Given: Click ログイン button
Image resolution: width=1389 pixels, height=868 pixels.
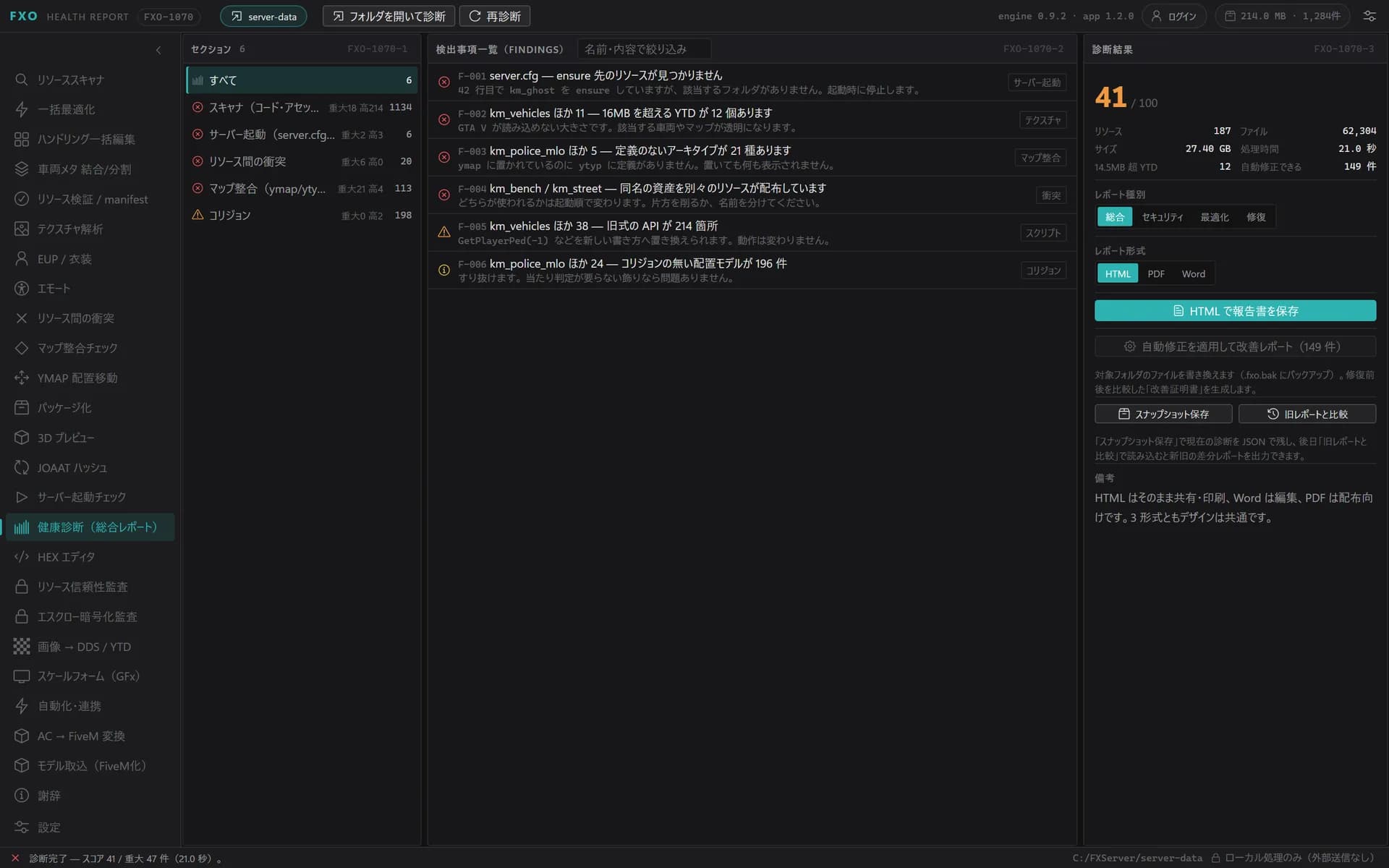Looking at the screenshot, I should pos(1173,16).
